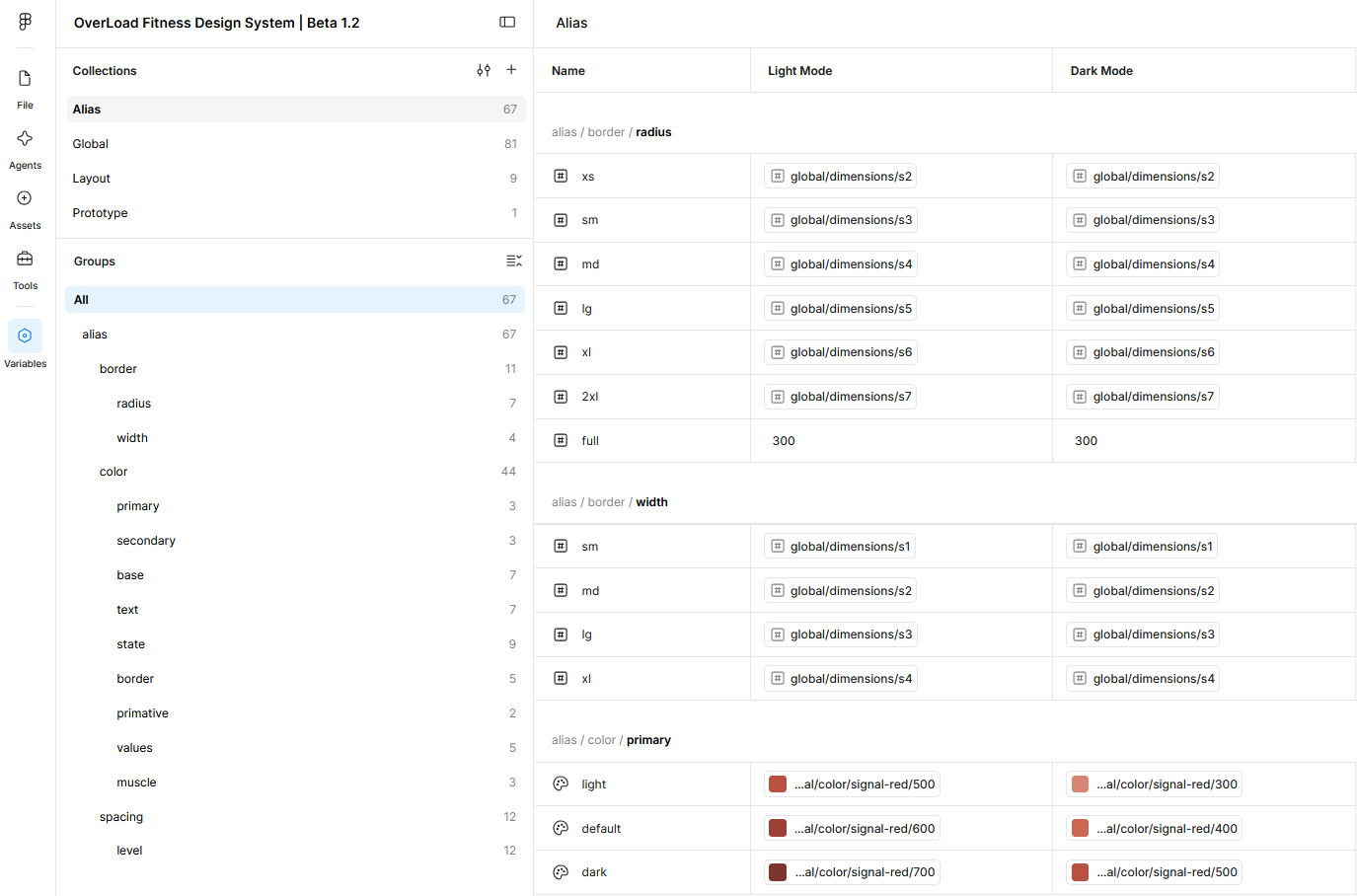Select the All group
The image size is (1357, 896).
click(295, 300)
